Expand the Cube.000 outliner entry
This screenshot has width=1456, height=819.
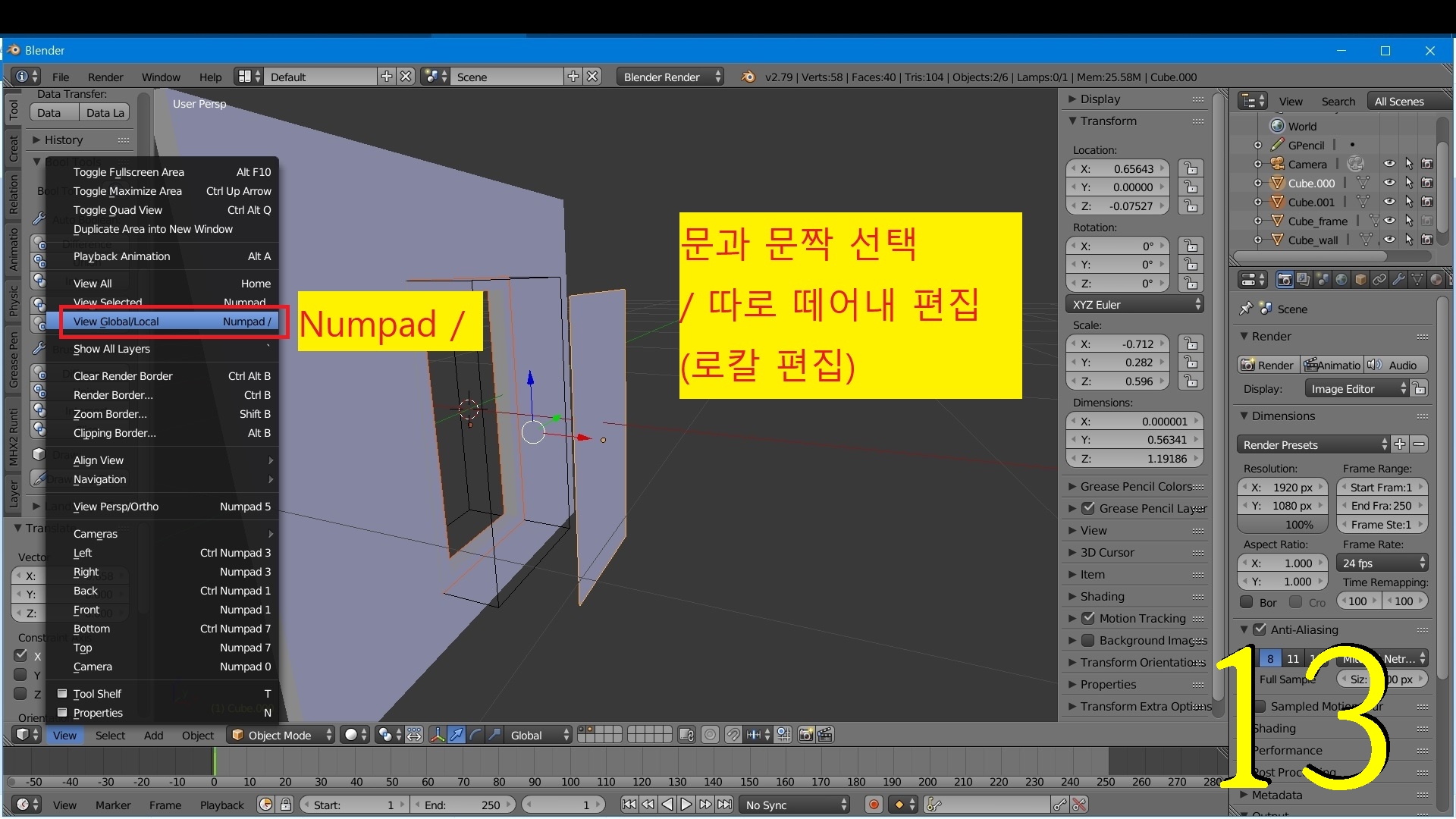click(x=1258, y=183)
